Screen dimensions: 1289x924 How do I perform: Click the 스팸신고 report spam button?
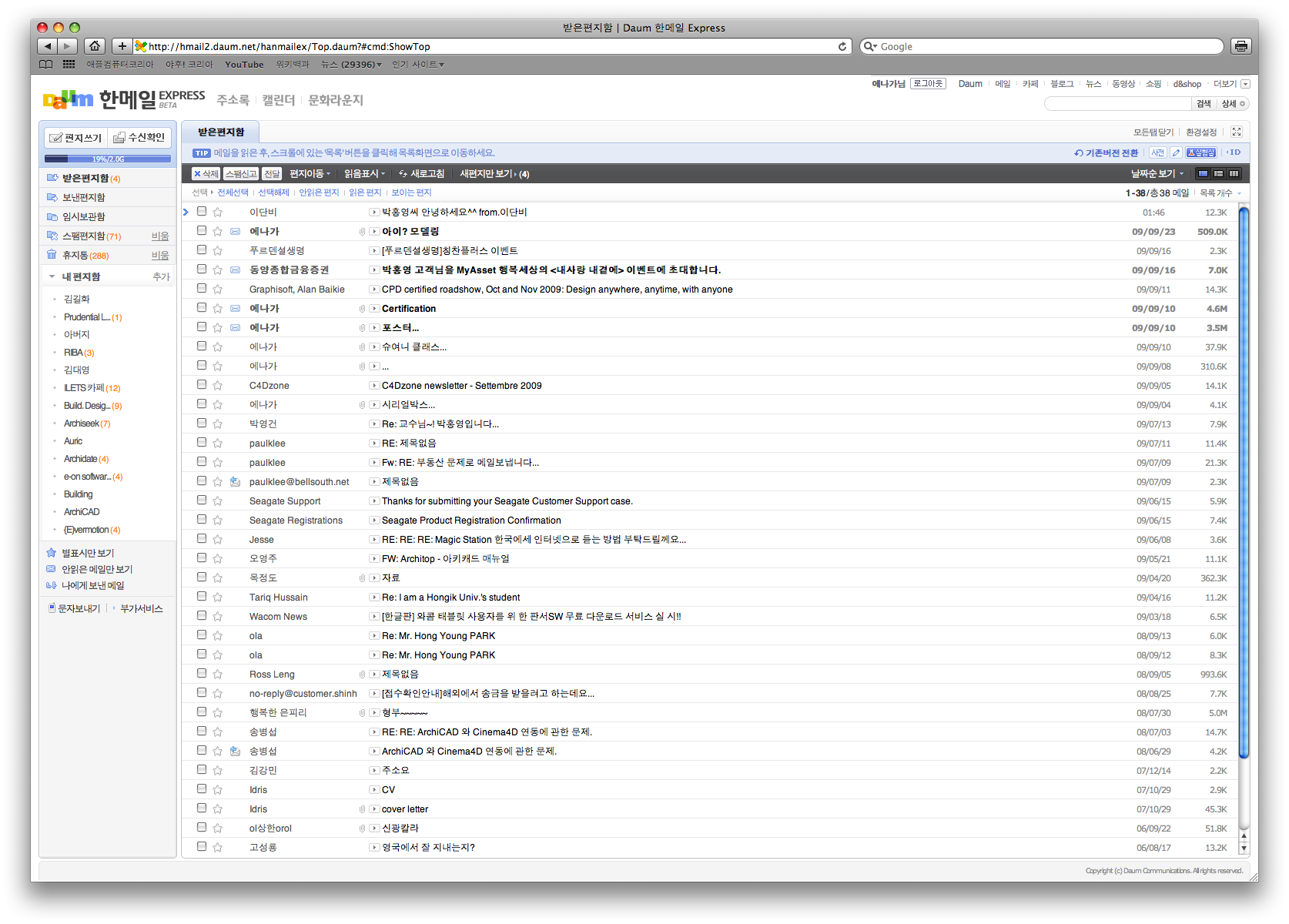(x=241, y=174)
